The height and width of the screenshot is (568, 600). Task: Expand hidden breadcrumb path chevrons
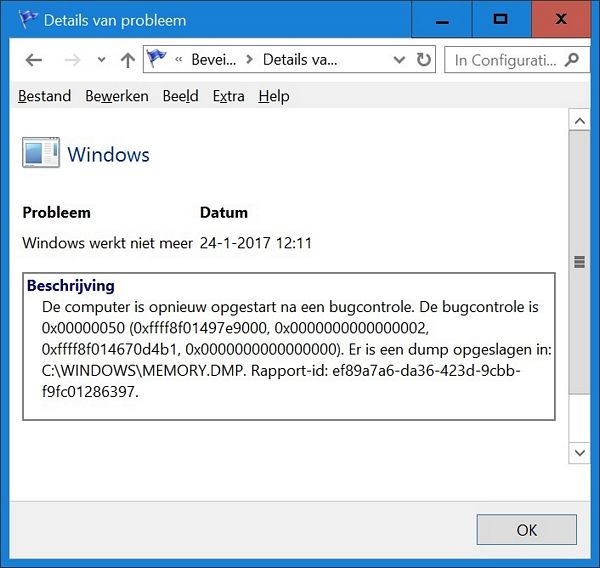pos(178,60)
